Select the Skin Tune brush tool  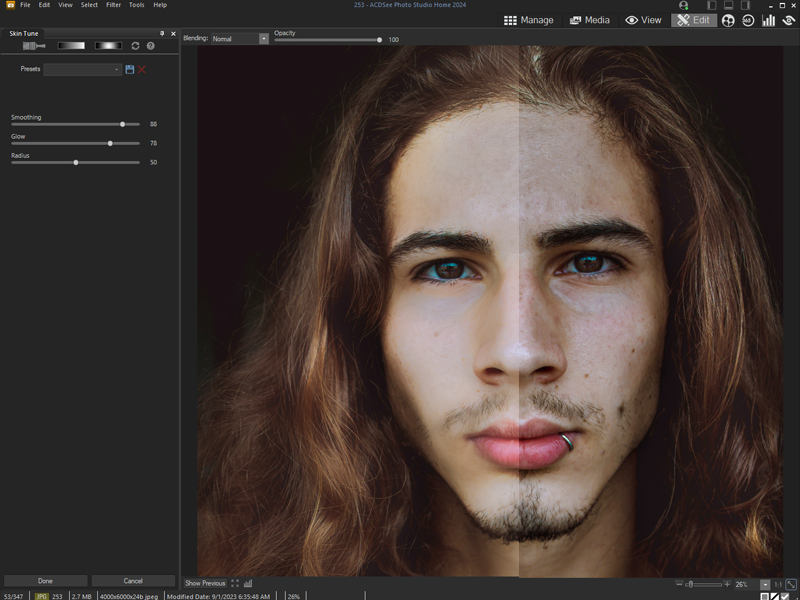(34, 46)
